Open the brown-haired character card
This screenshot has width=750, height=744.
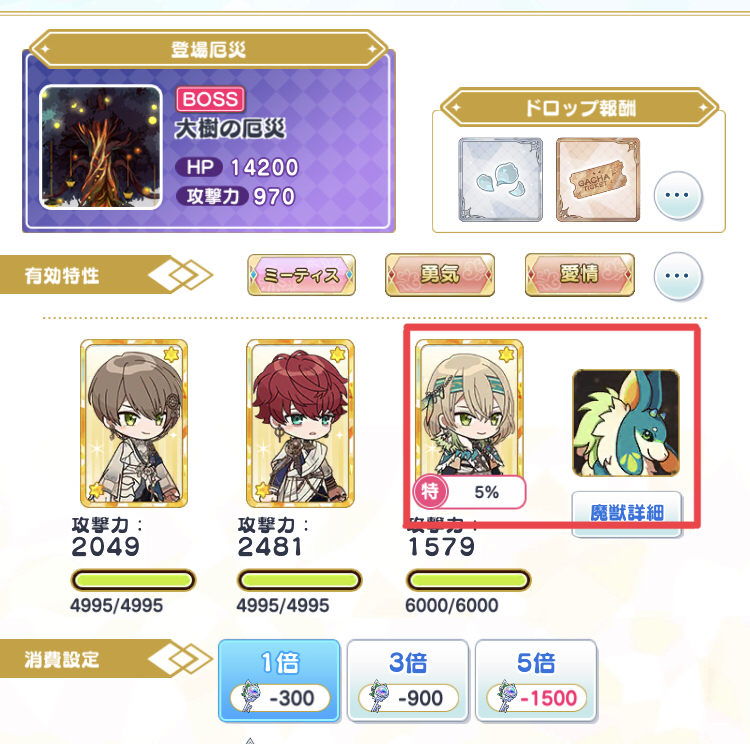coord(134,423)
